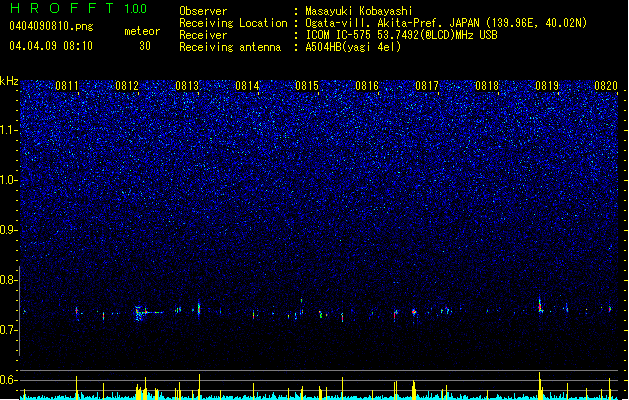The width and height of the screenshot is (629, 400).
Task: Click the long meteor echo after 0812
Action: [148, 313]
